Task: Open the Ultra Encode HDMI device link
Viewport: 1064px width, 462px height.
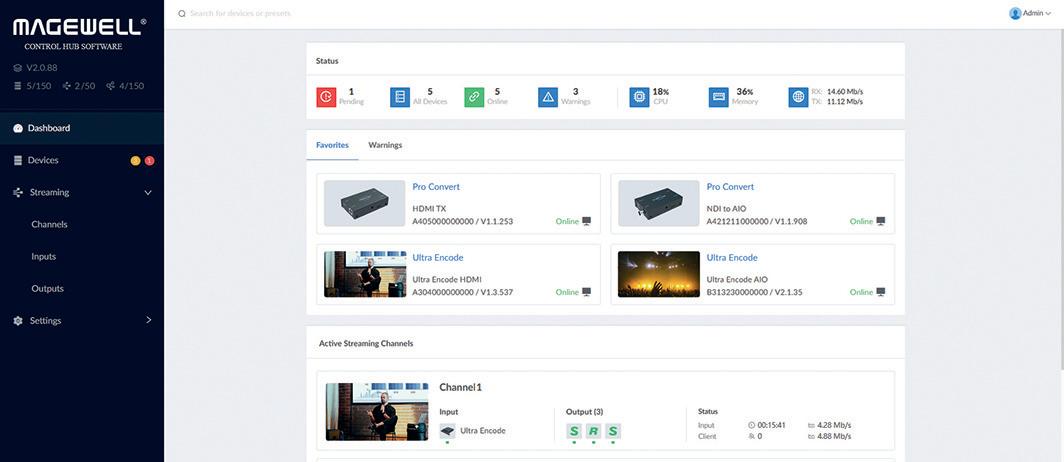Action: (x=438, y=258)
